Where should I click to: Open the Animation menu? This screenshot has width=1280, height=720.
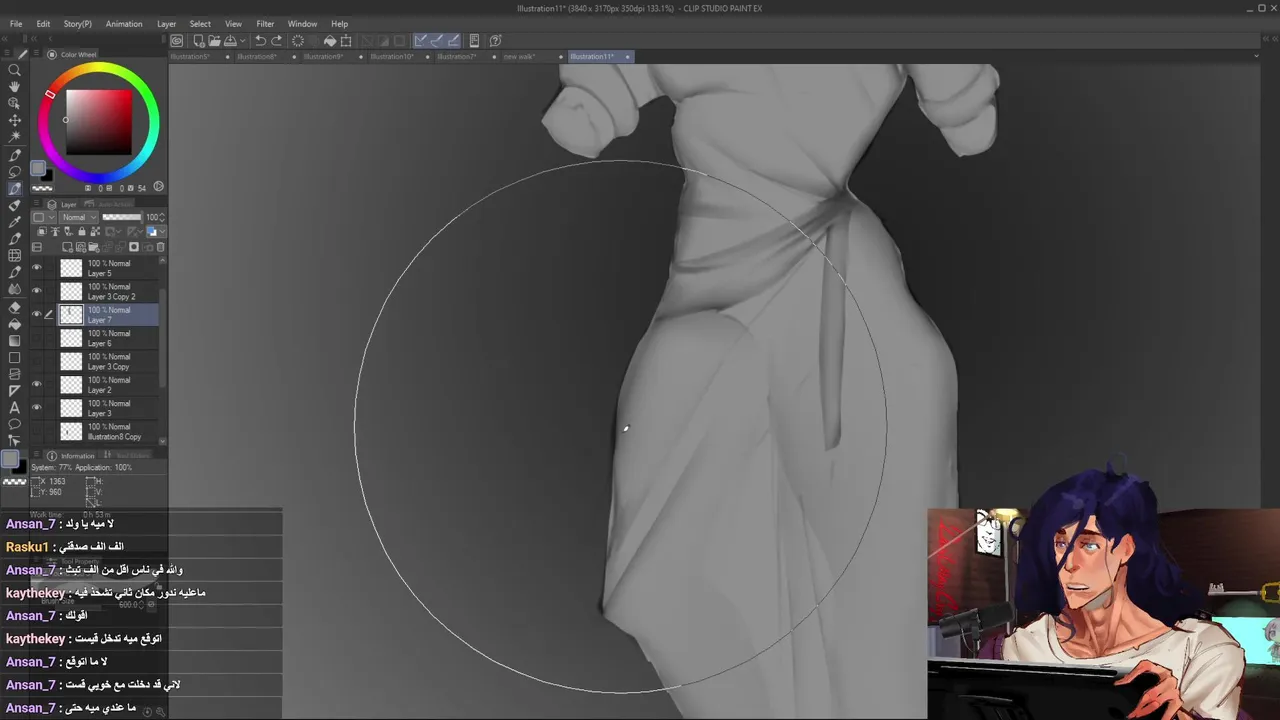[124, 24]
